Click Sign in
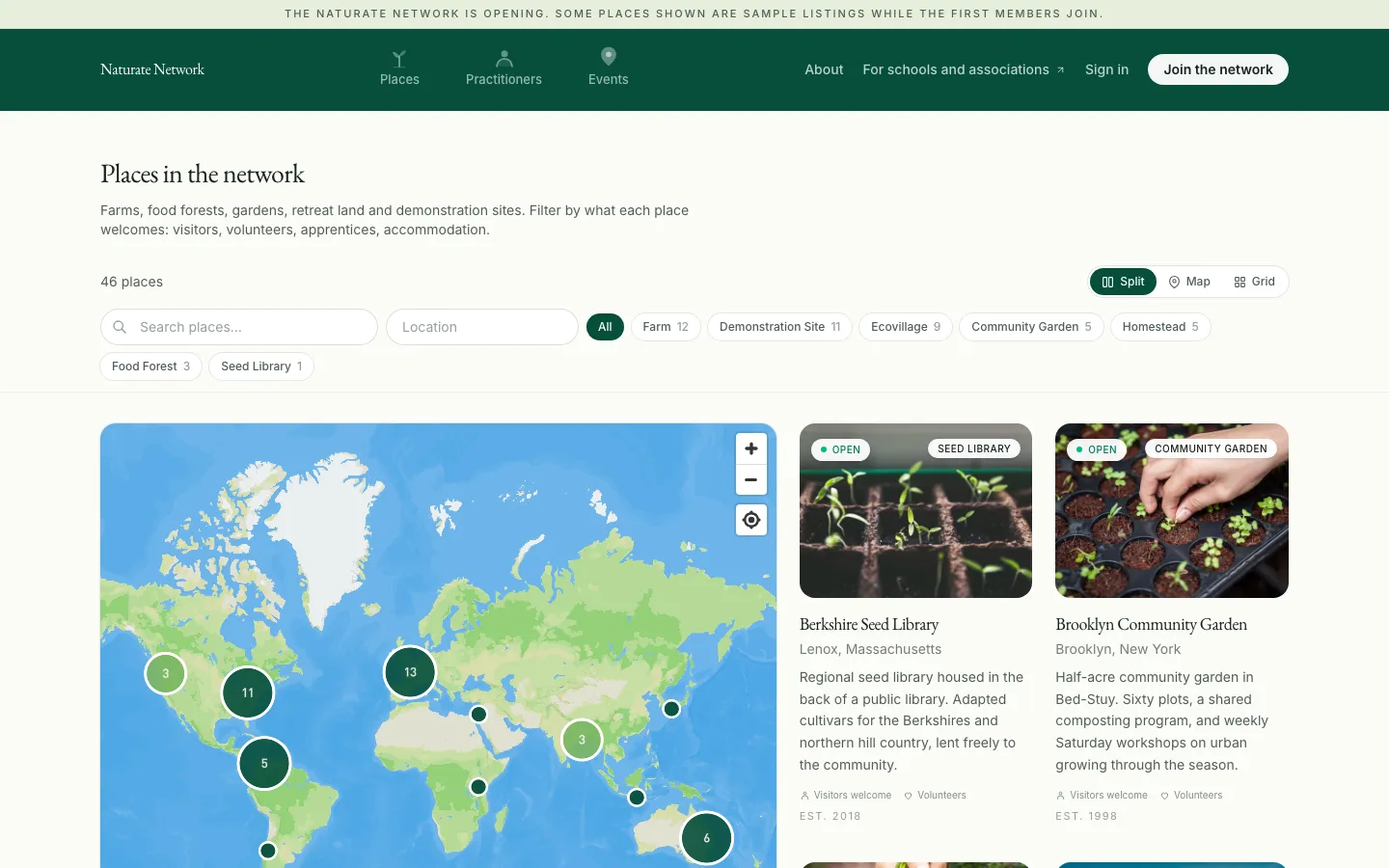The image size is (1389, 868). (x=1106, y=69)
